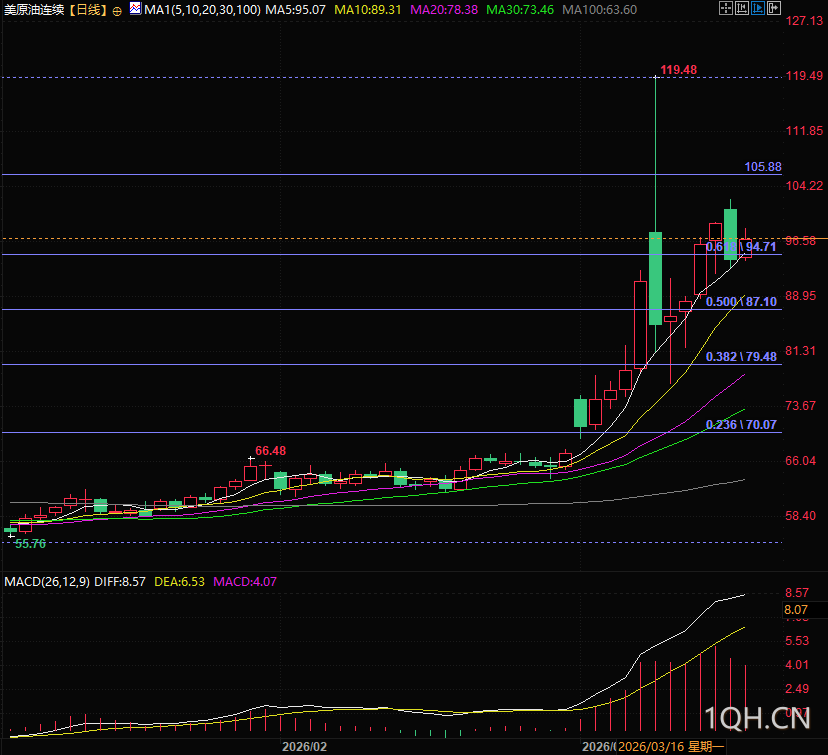
Task: Click the MACD(26,12,9) indicator title
Action: click(x=46, y=582)
